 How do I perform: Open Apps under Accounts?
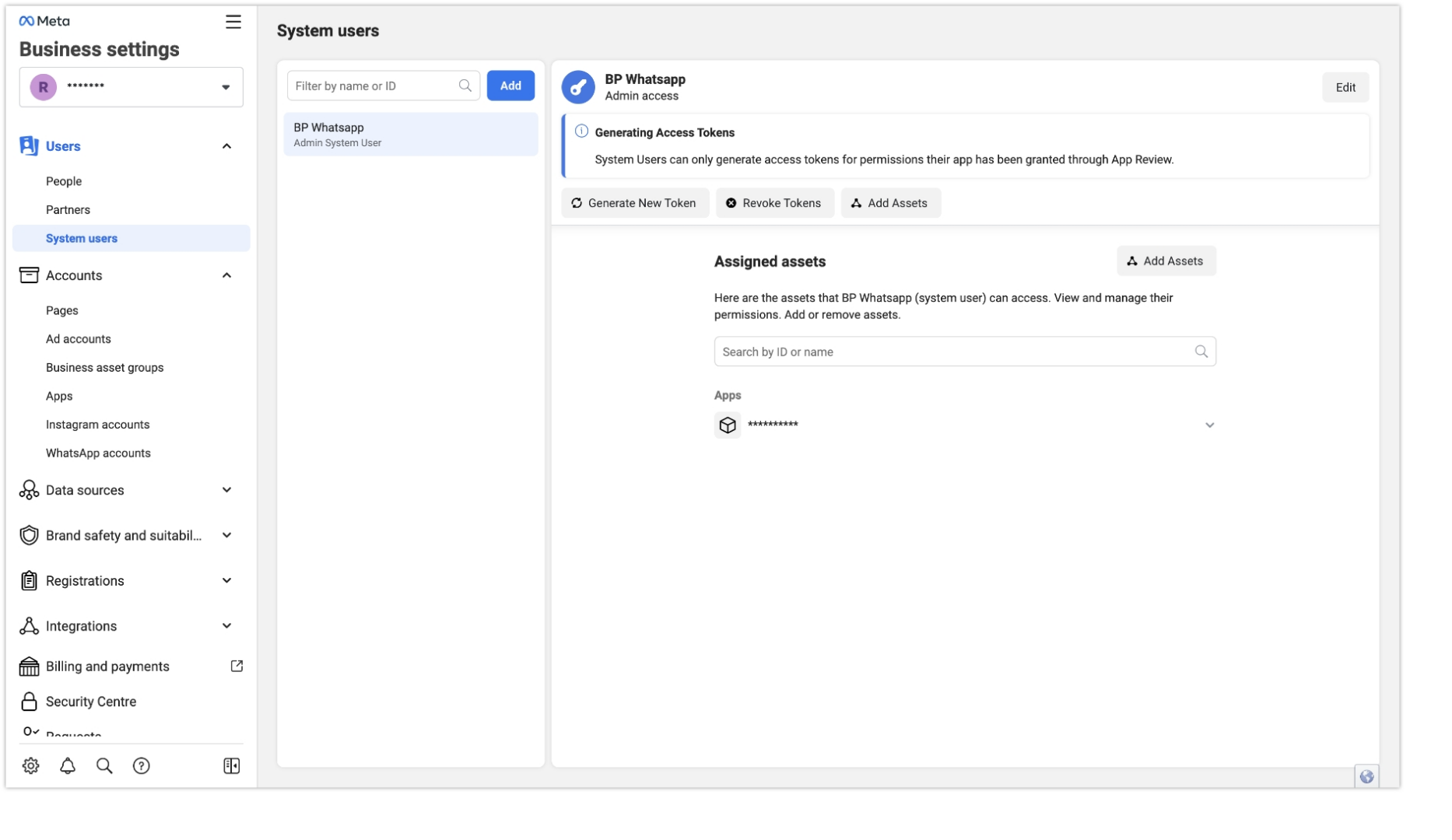click(59, 396)
